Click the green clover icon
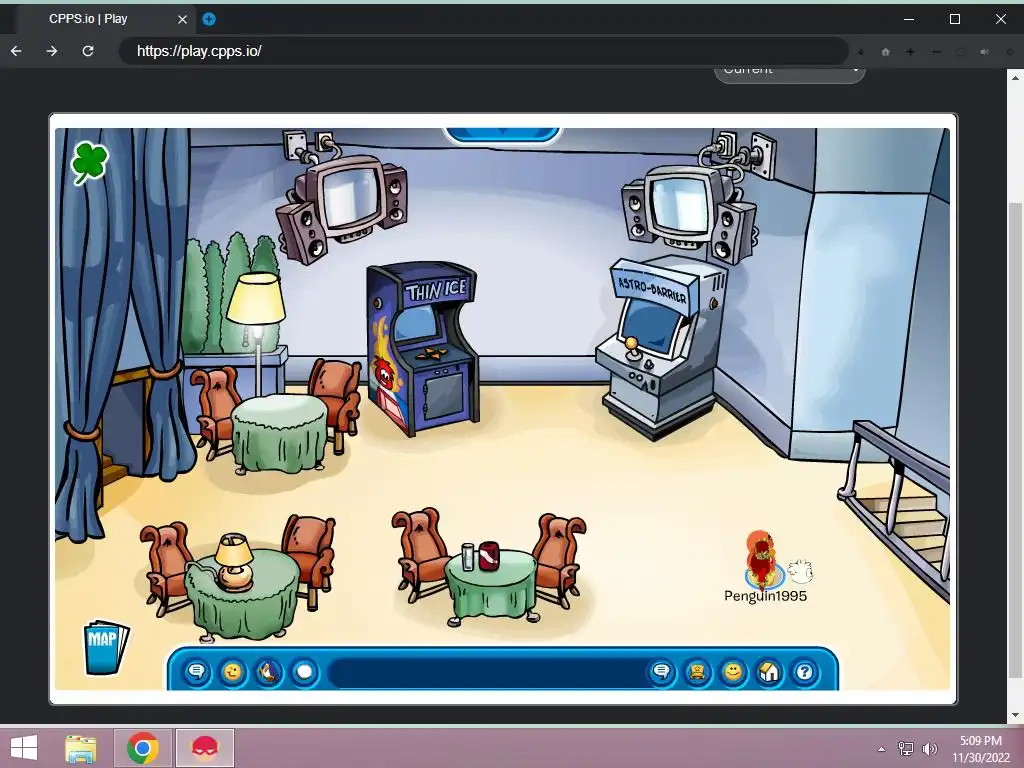 coord(89,163)
